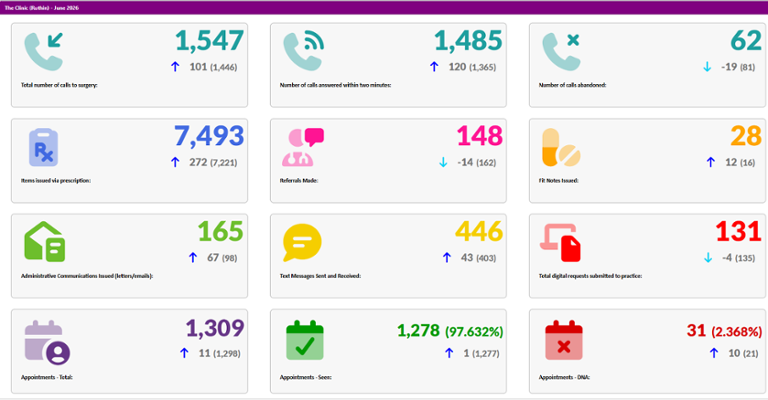The width and height of the screenshot is (768, 400).
Task: Select the 1,547 total calls figure
Action: click(210, 41)
